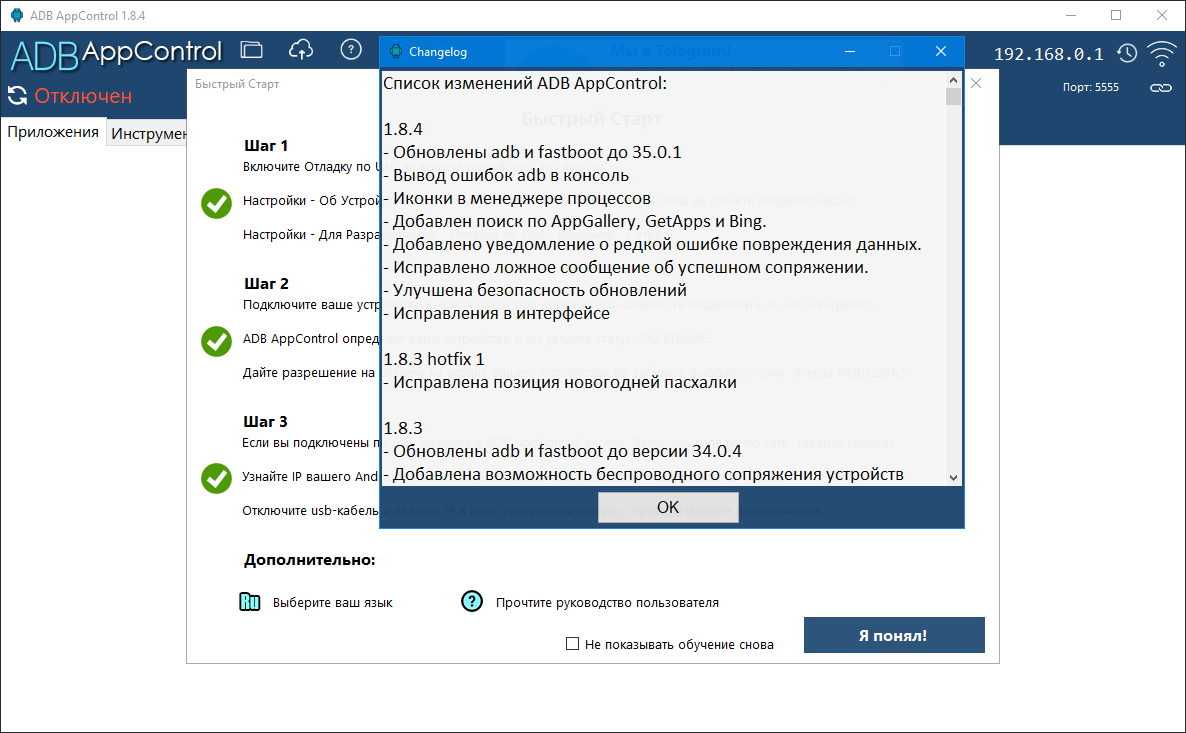The width and height of the screenshot is (1186, 733).
Task: Click the 1.8.4 version heading in changelog
Action: [x=403, y=129]
